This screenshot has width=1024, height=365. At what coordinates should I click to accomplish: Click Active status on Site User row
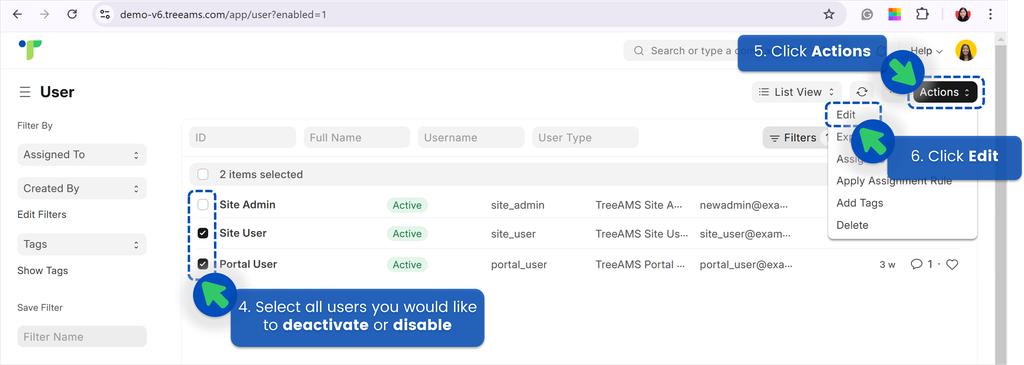[407, 234]
